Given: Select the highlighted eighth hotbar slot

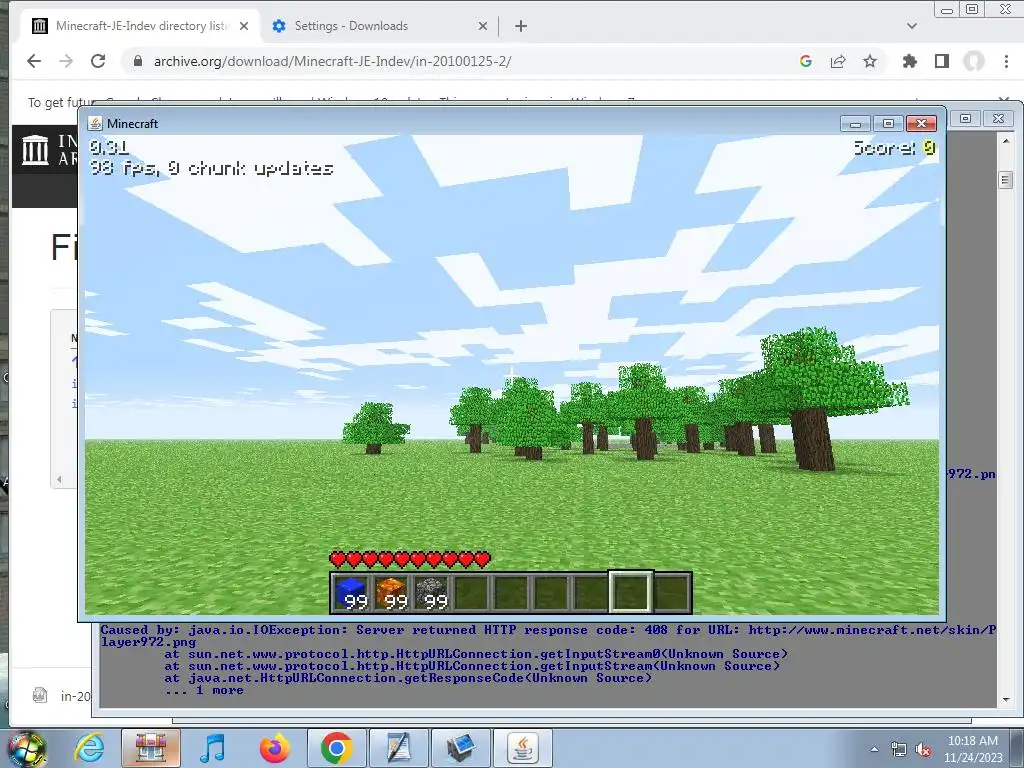Looking at the screenshot, I should coord(630,592).
